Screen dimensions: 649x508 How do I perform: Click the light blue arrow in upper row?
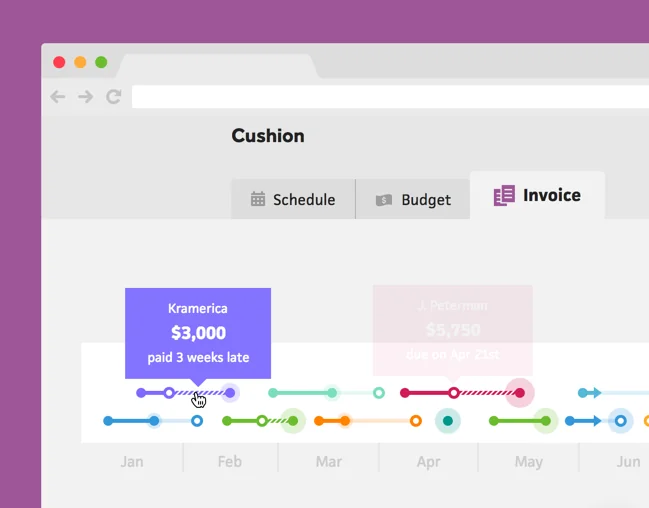click(590, 393)
